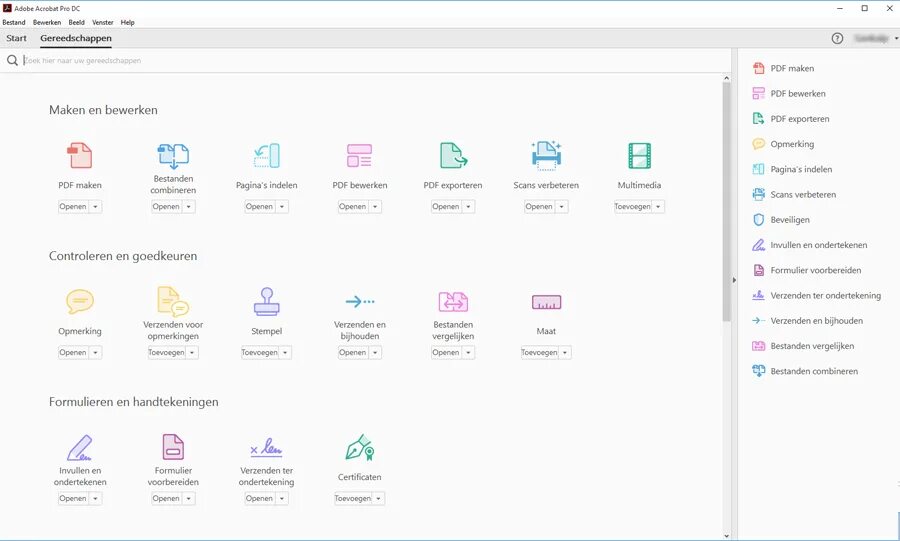Open the Pagina's indelen tool icon
900x541 pixels.
tap(266, 155)
